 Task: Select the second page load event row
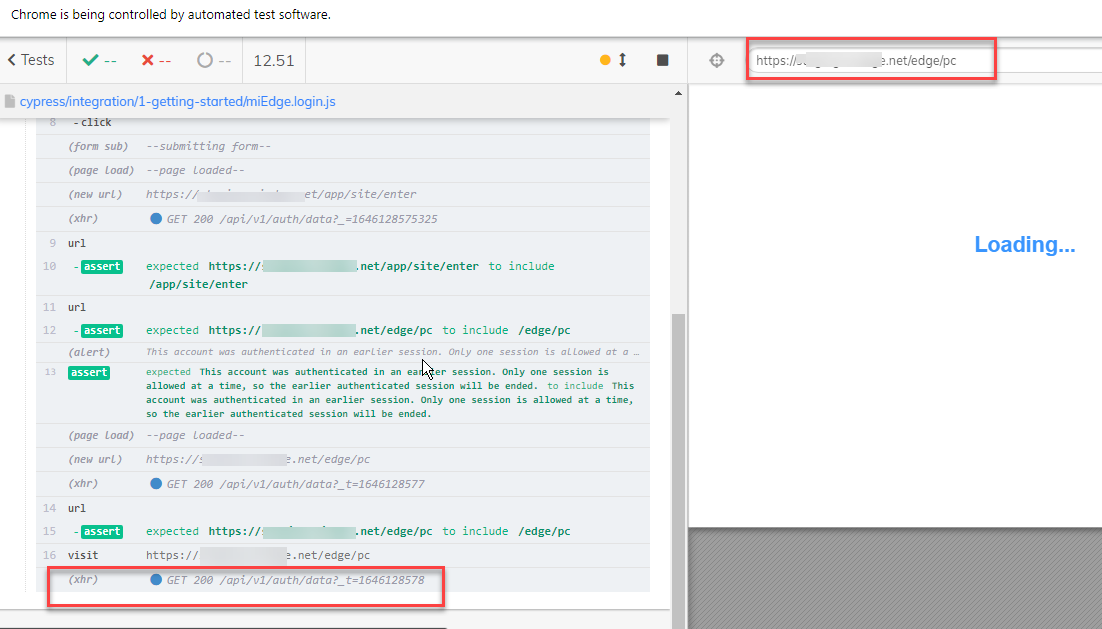point(343,435)
